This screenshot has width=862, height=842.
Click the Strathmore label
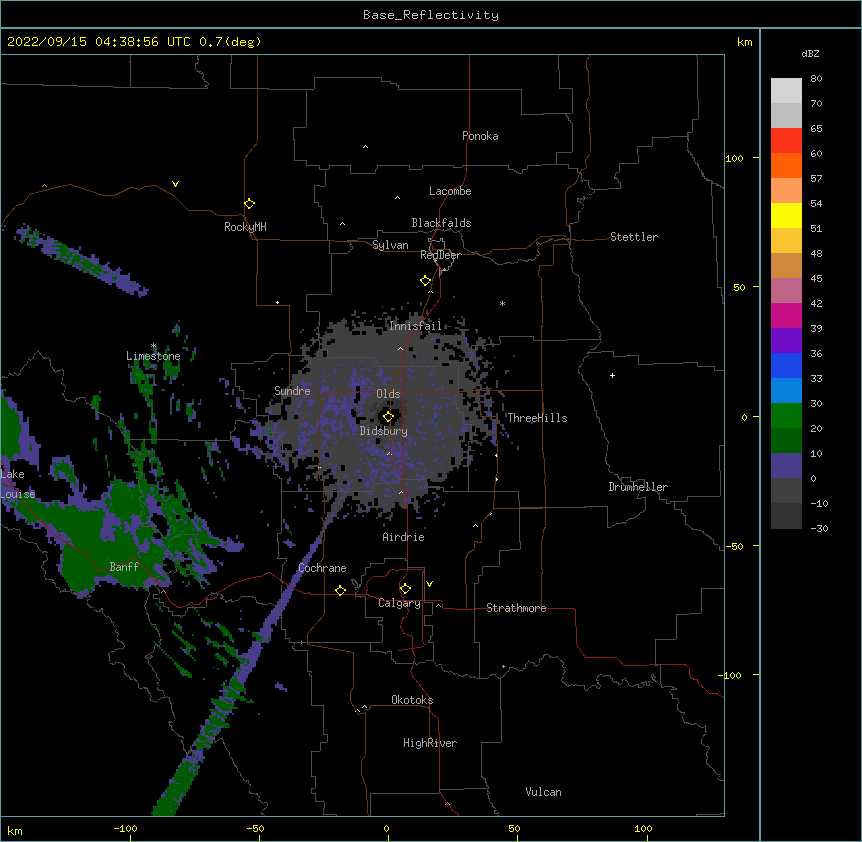pyautogui.click(x=516, y=608)
